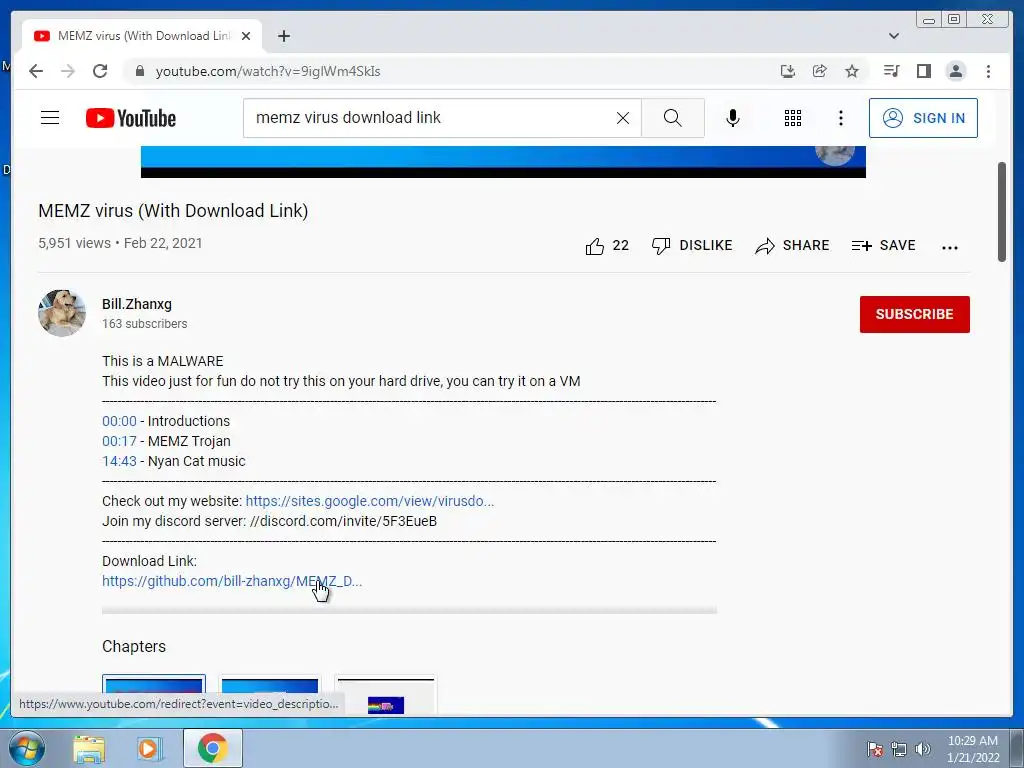This screenshot has height=768, width=1024.
Task: Click video title 'MEMZ virus (With Download Link)'
Action: click(173, 211)
